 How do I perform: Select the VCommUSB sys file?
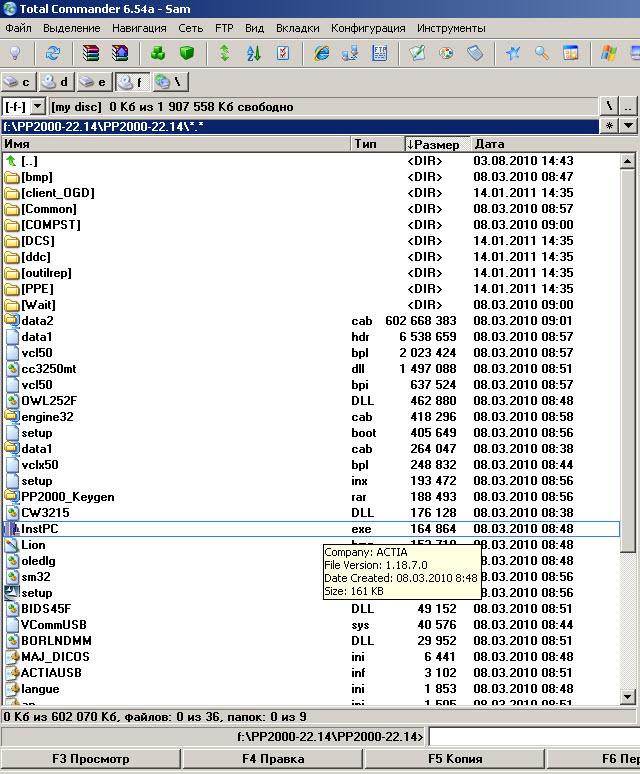[x=311, y=625]
